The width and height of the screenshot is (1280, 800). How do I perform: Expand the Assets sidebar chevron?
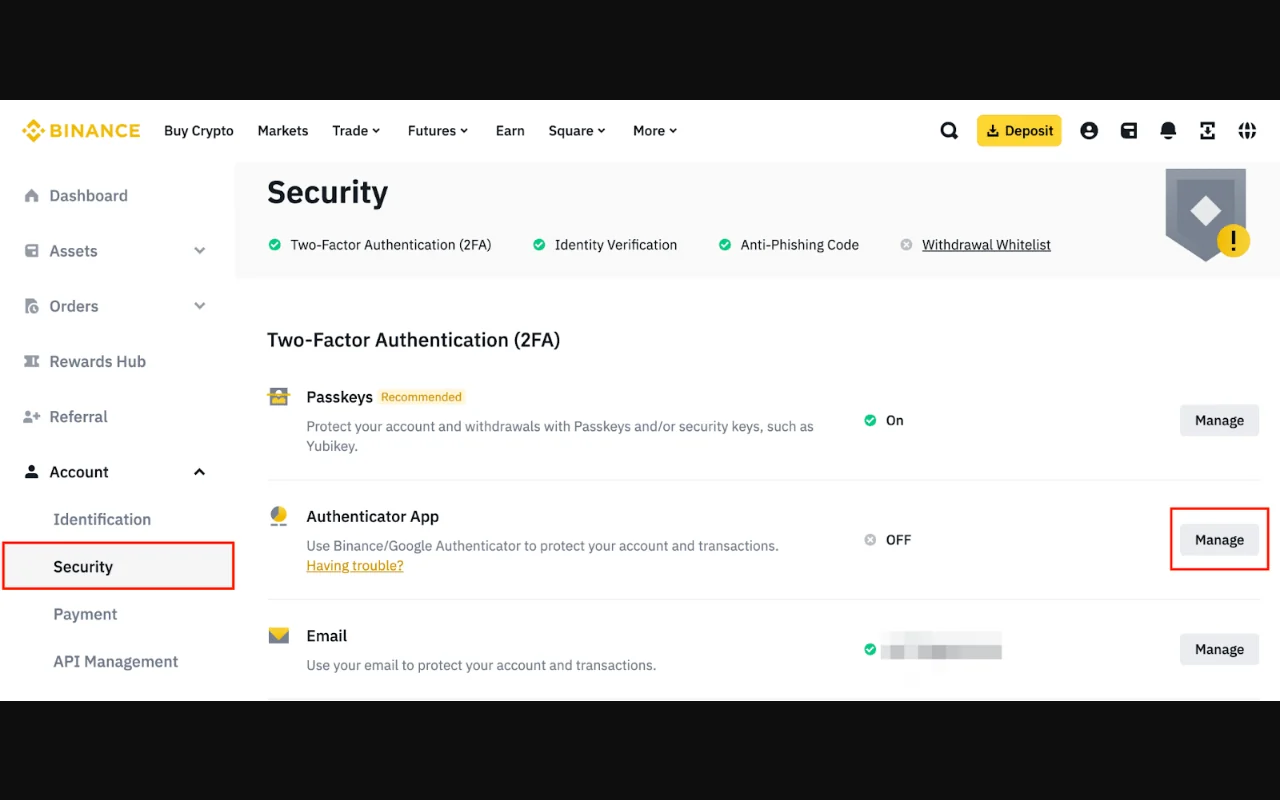pos(199,251)
